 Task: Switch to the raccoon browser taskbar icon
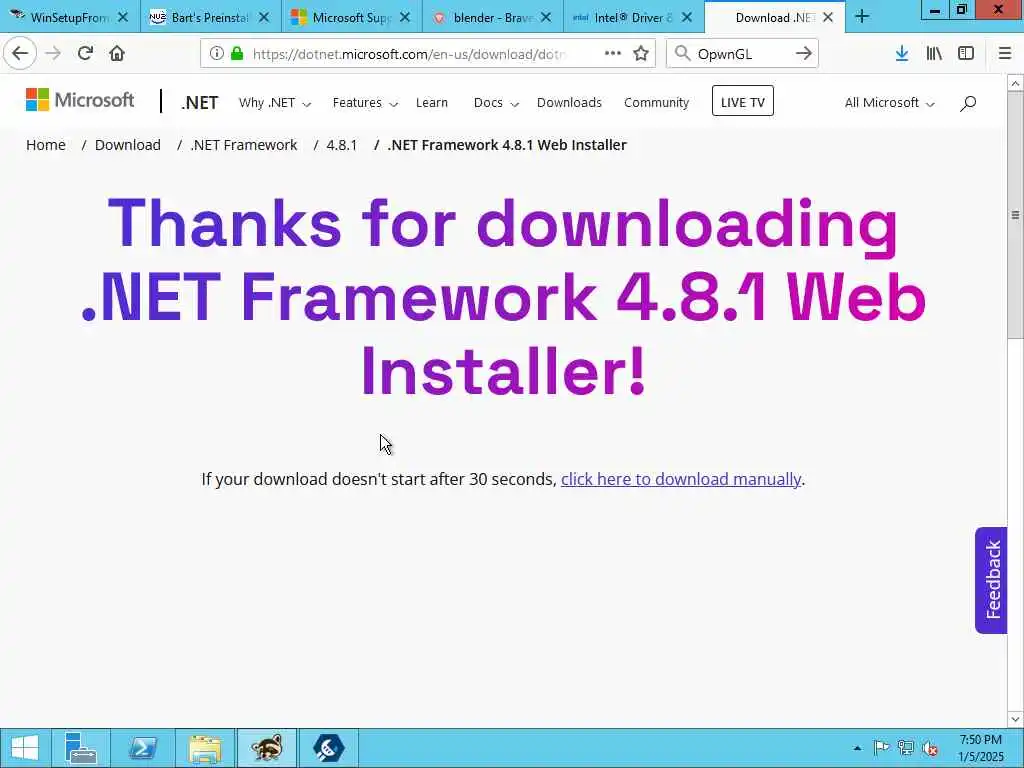pyautogui.click(x=266, y=748)
